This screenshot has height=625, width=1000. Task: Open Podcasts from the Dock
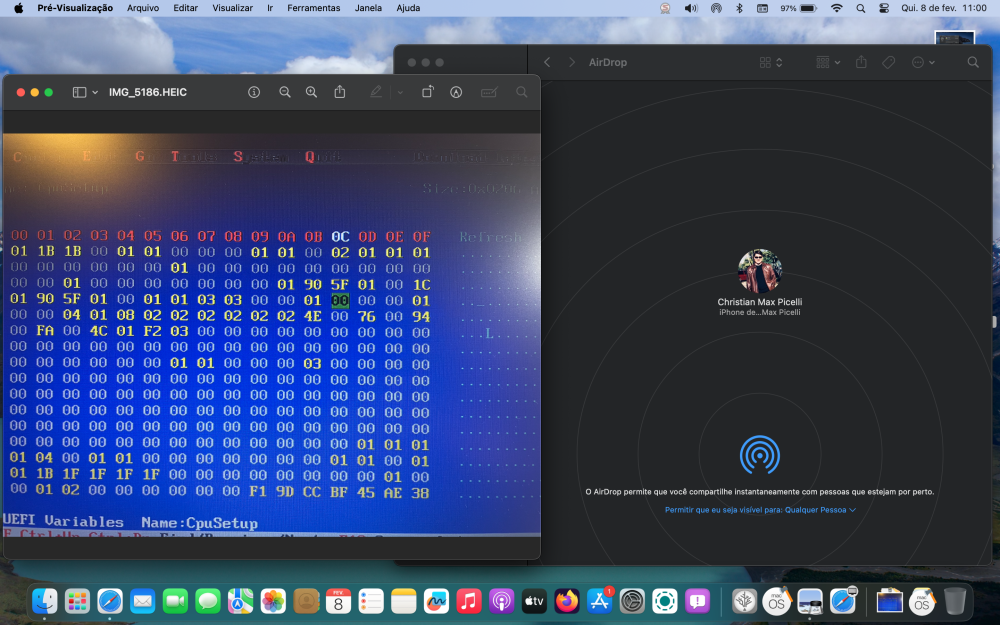[501, 601]
